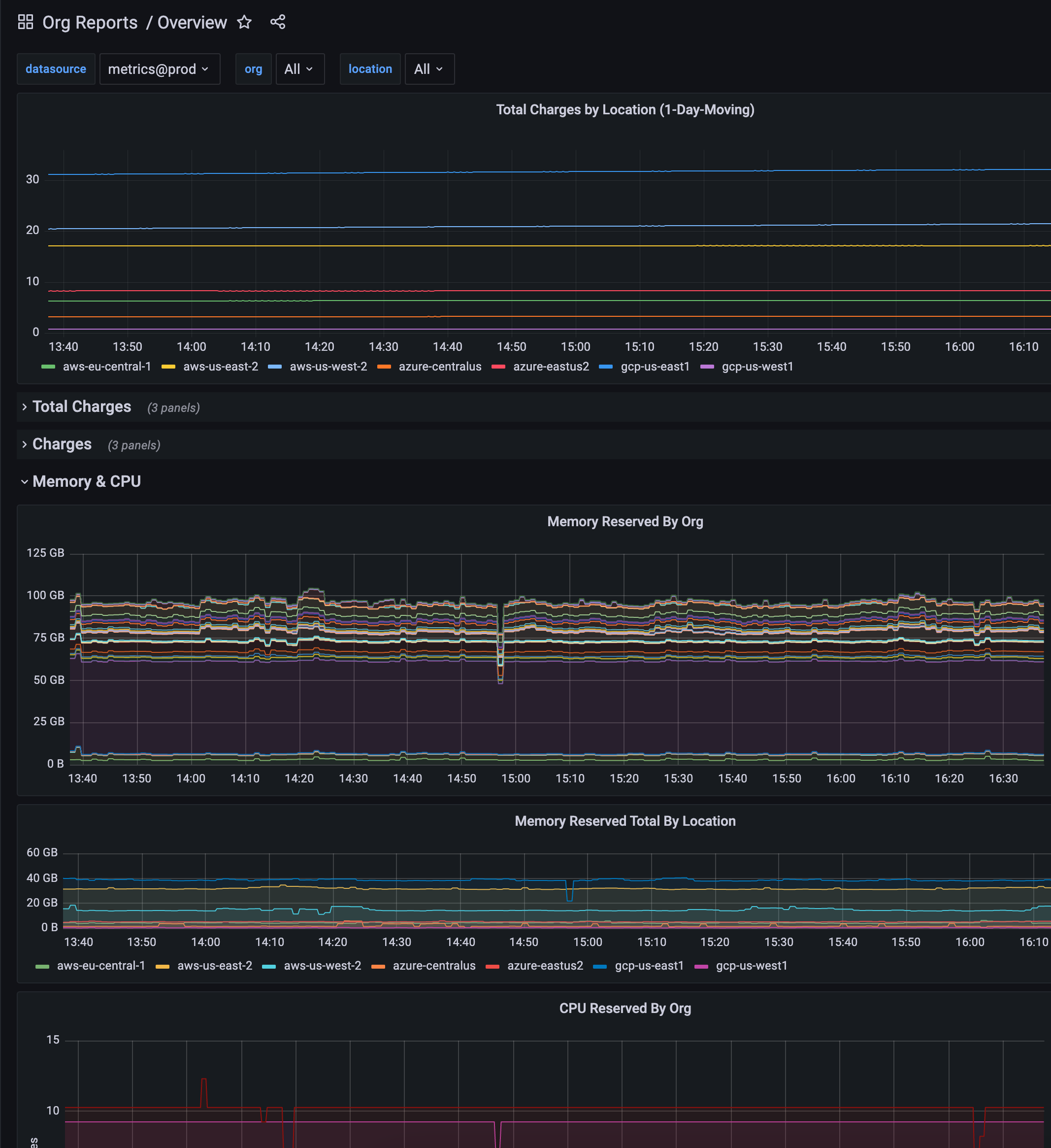Click the Org Reports breadcrumb link
The width and height of the screenshot is (1051, 1148).
coord(90,23)
